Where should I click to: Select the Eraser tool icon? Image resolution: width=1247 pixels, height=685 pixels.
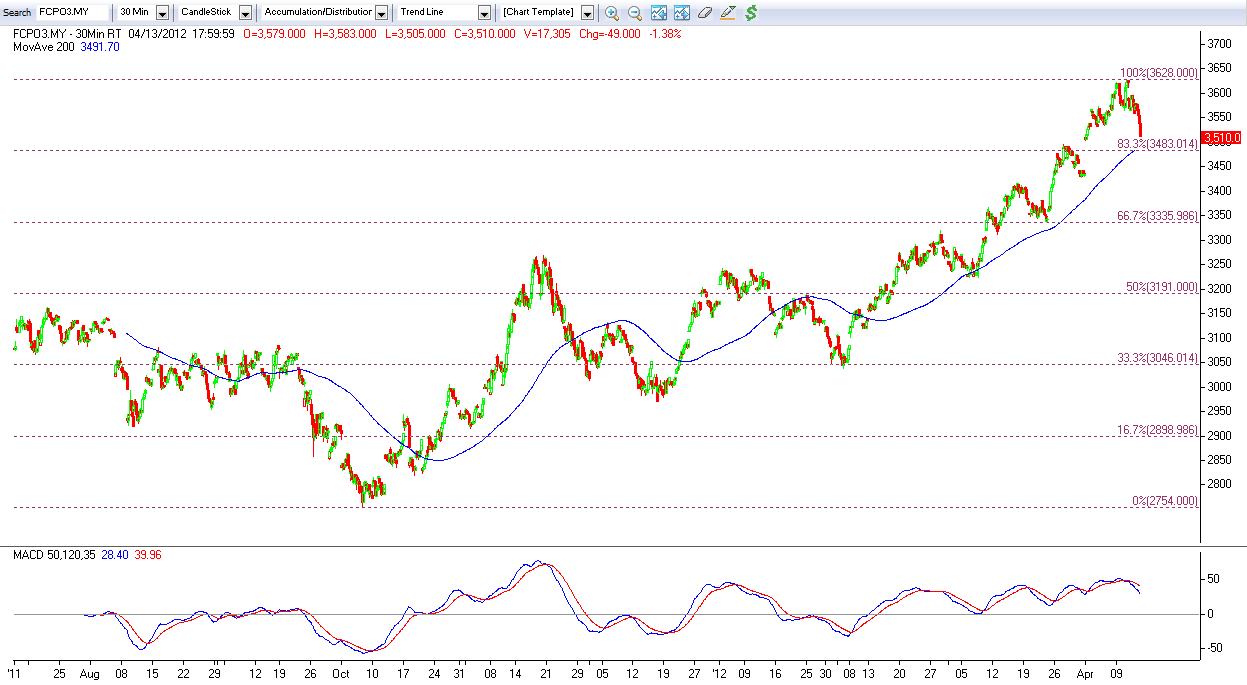[706, 12]
